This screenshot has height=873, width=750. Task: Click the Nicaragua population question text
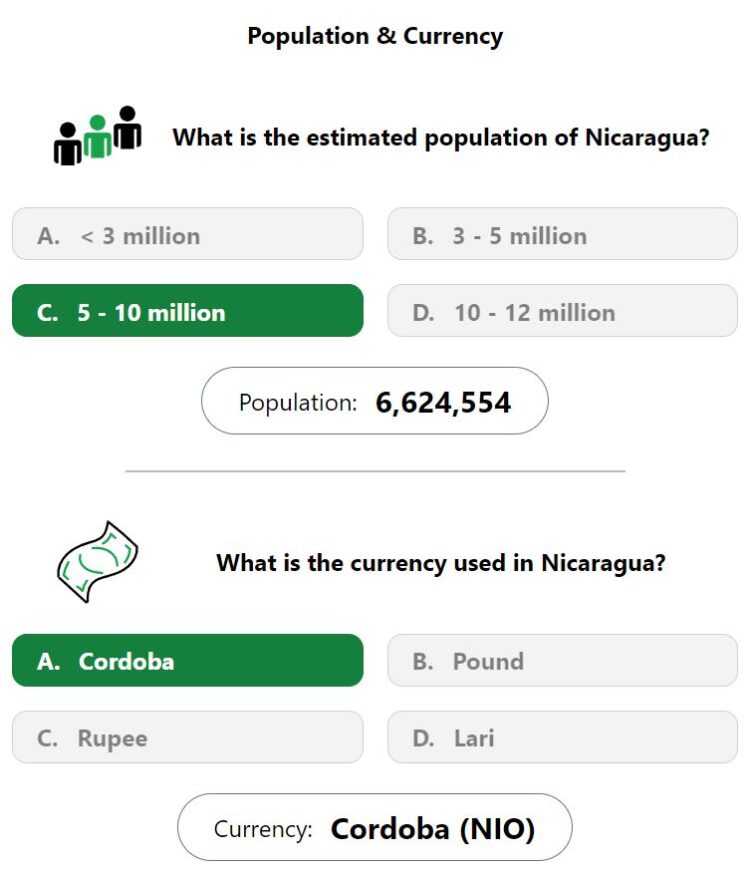click(x=441, y=138)
